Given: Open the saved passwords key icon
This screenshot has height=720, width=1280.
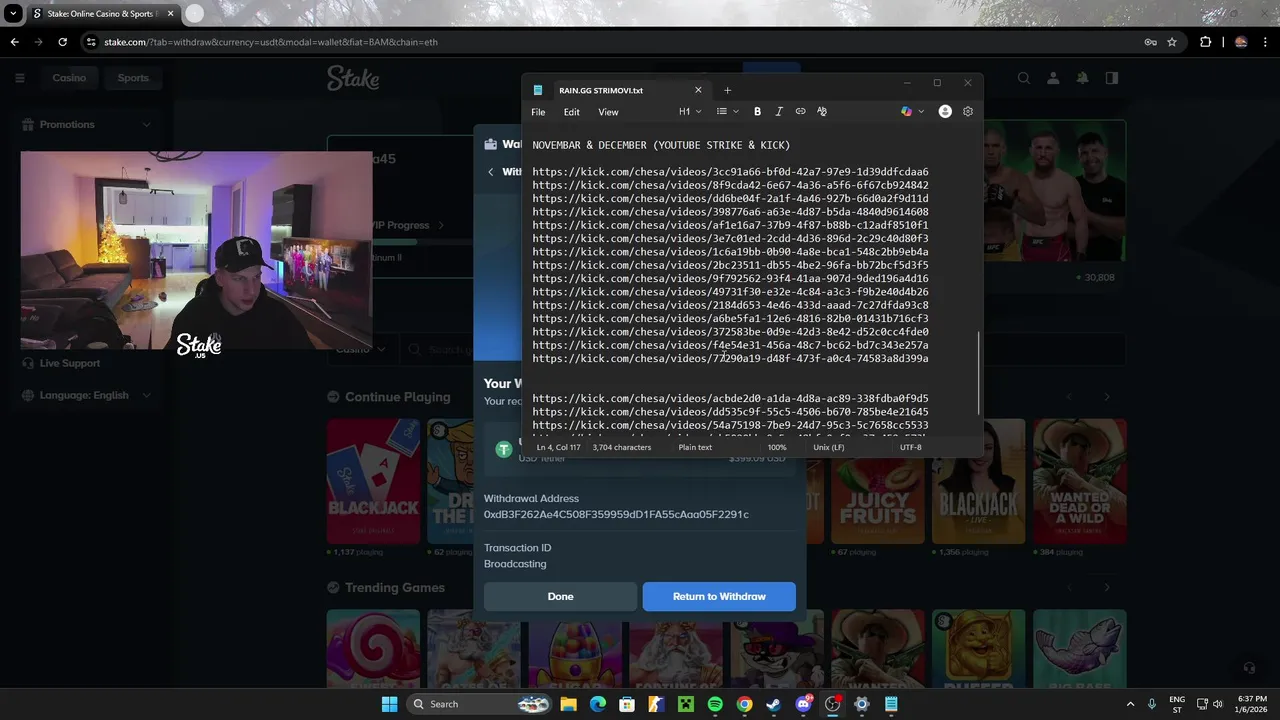Looking at the screenshot, I should click(x=1150, y=42).
